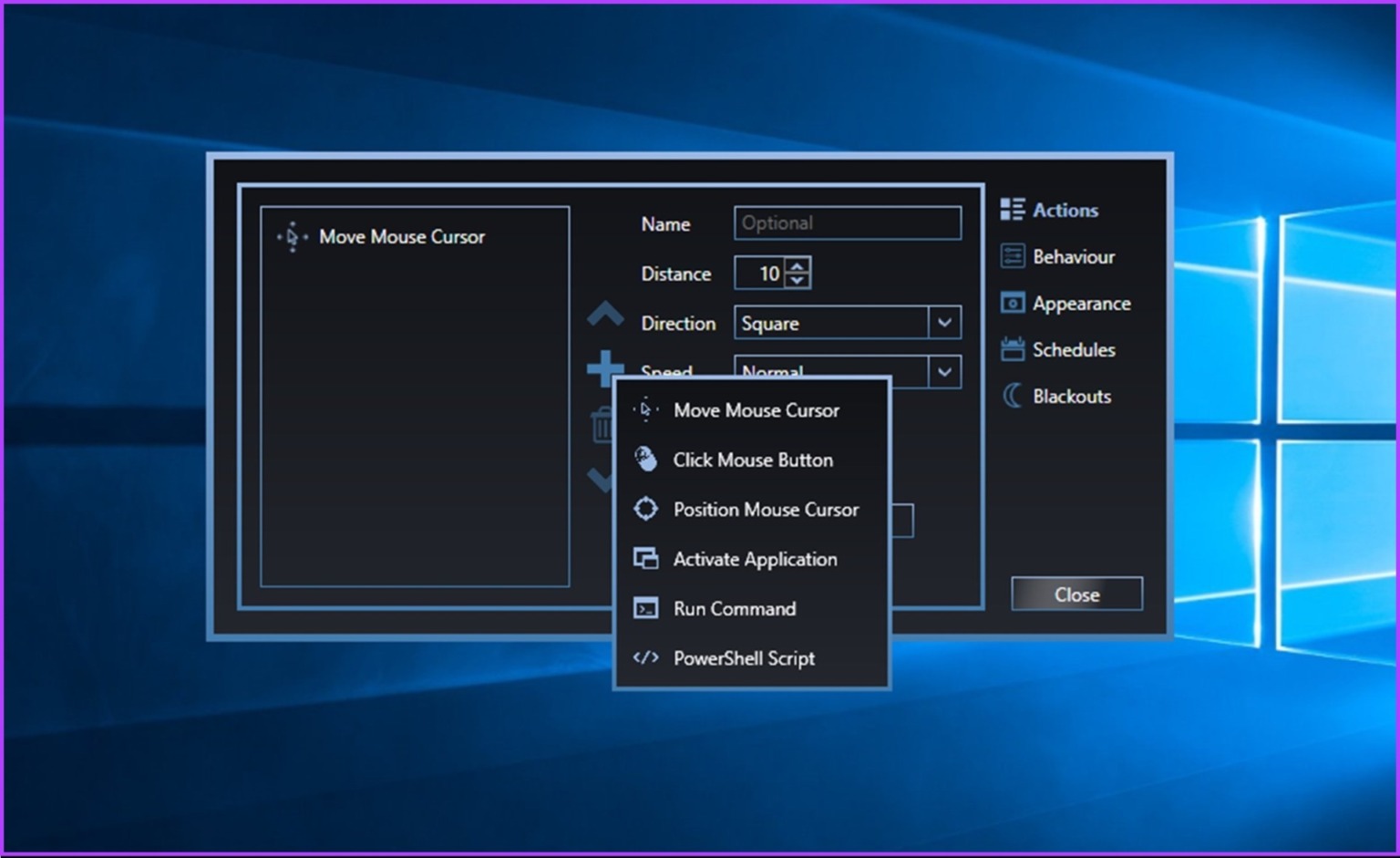Choose Run Command in the menu
The height and width of the screenshot is (858, 1400).
[734, 608]
